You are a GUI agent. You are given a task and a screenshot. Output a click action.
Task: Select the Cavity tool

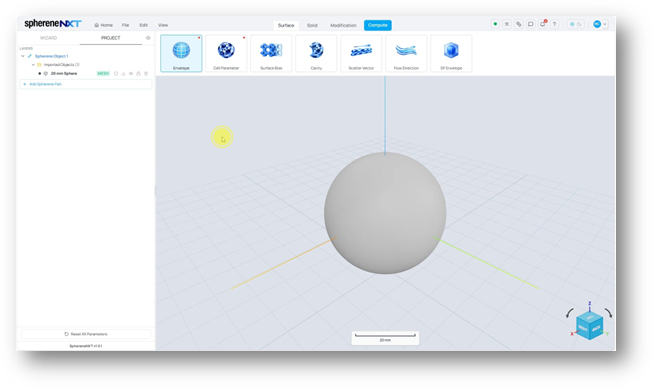(x=316, y=53)
